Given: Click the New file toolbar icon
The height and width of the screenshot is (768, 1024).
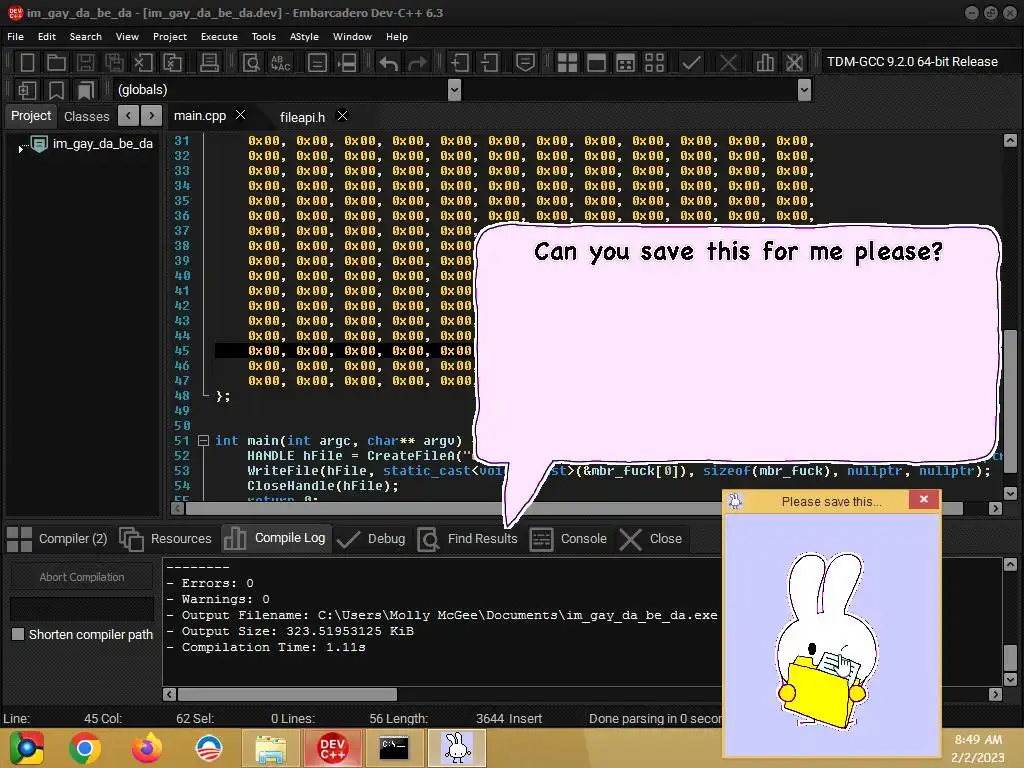Looking at the screenshot, I should click(27, 63).
